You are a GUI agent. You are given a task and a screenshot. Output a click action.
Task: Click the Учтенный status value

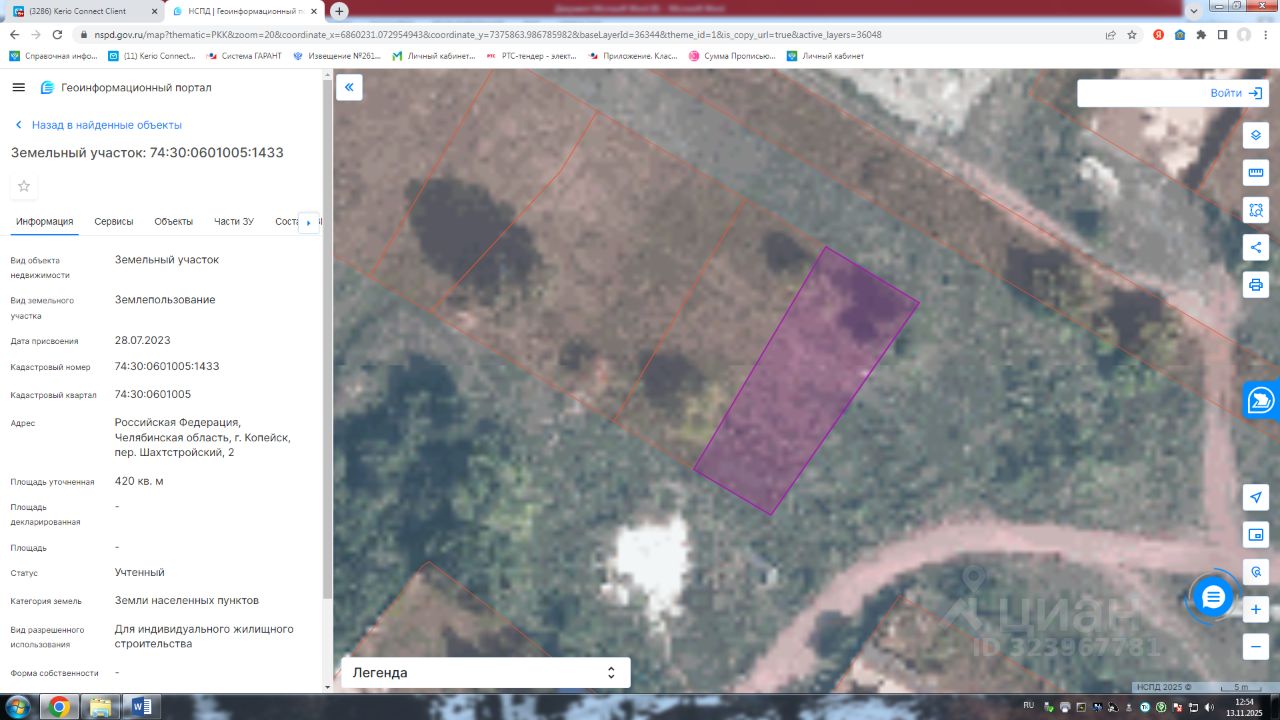[x=140, y=573]
